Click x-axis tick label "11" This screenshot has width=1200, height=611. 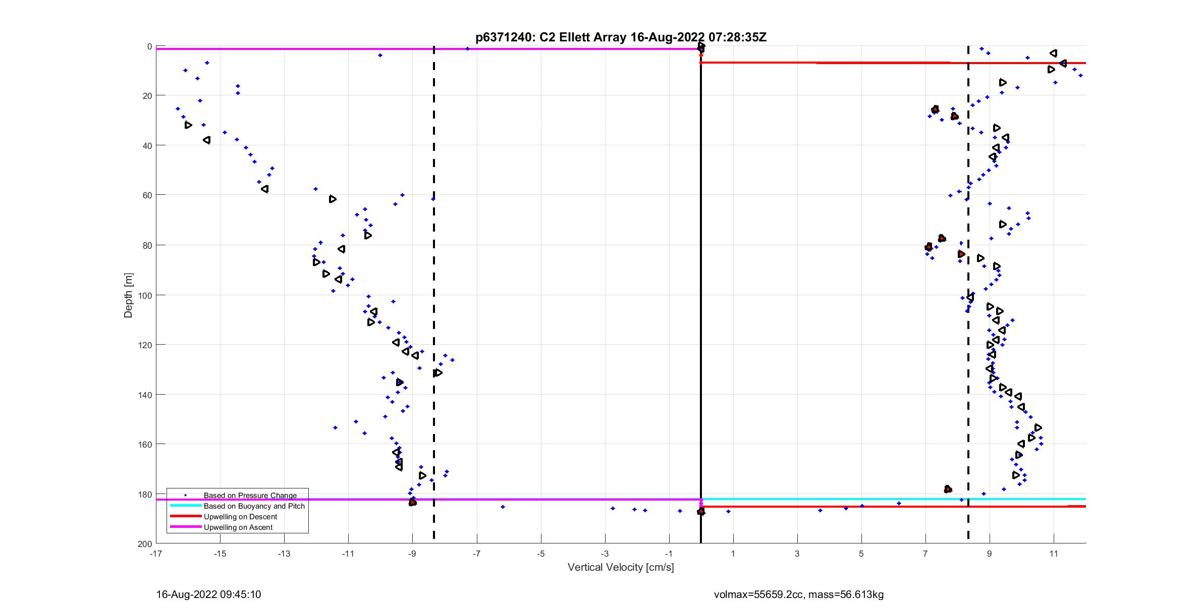click(1054, 553)
